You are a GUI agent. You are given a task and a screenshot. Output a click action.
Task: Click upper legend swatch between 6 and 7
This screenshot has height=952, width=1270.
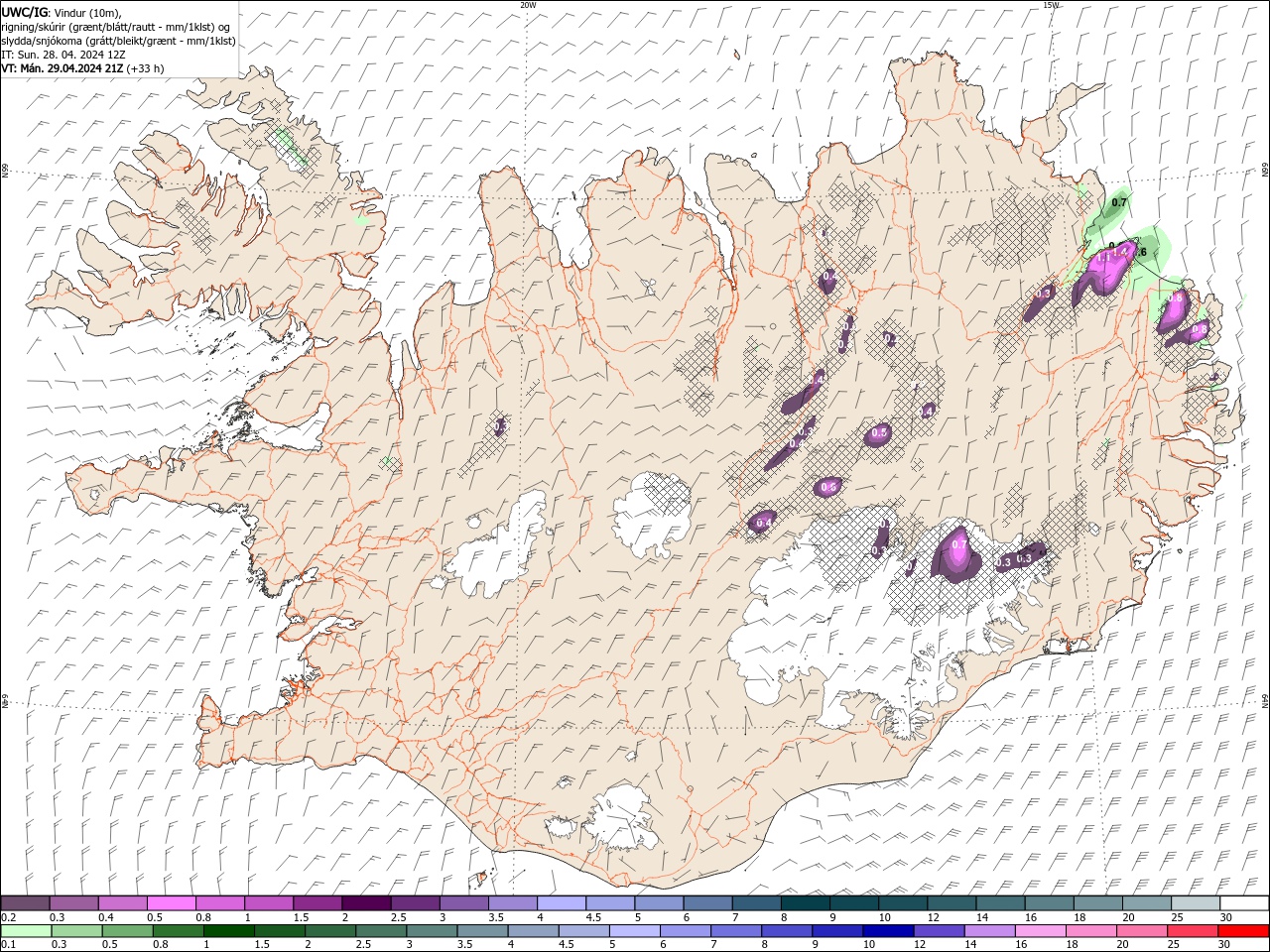[x=706, y=902]
